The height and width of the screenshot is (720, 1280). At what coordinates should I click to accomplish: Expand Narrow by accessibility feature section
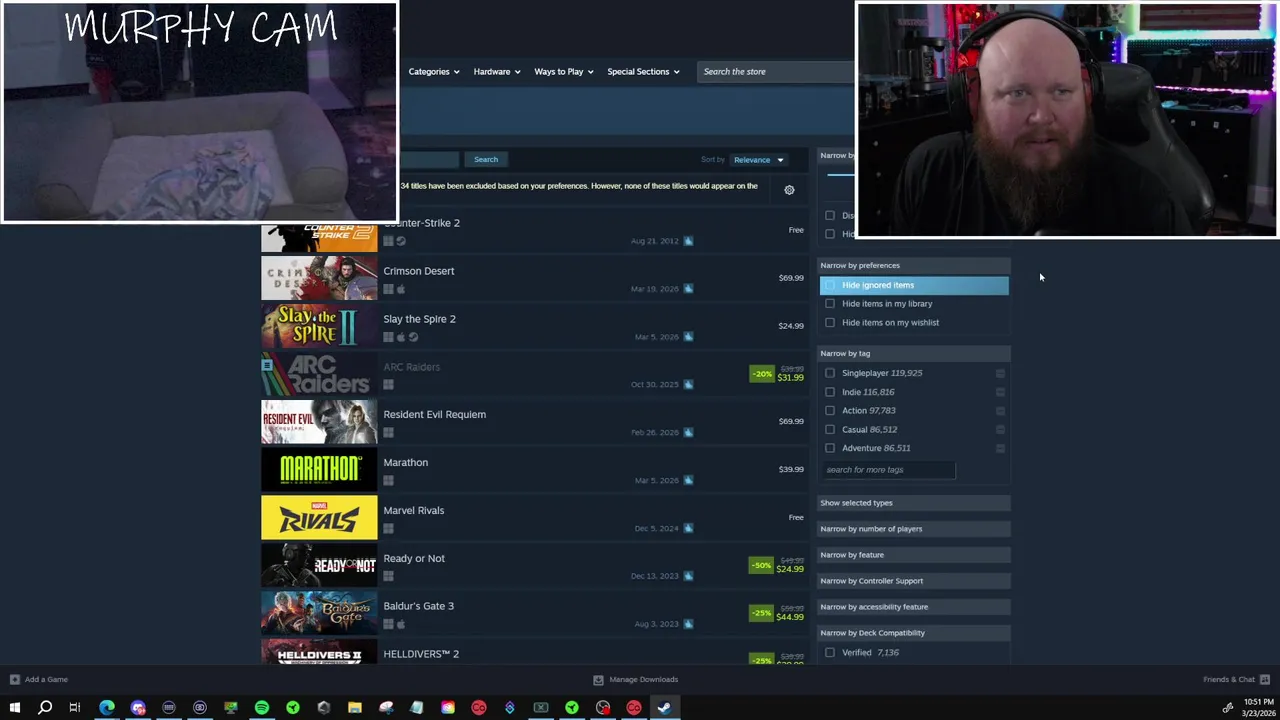(x=914, y=607)
